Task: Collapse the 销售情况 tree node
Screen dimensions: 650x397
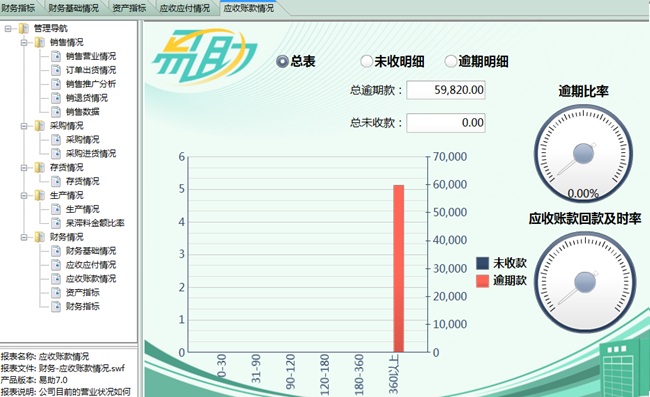Action: (24, 42)
